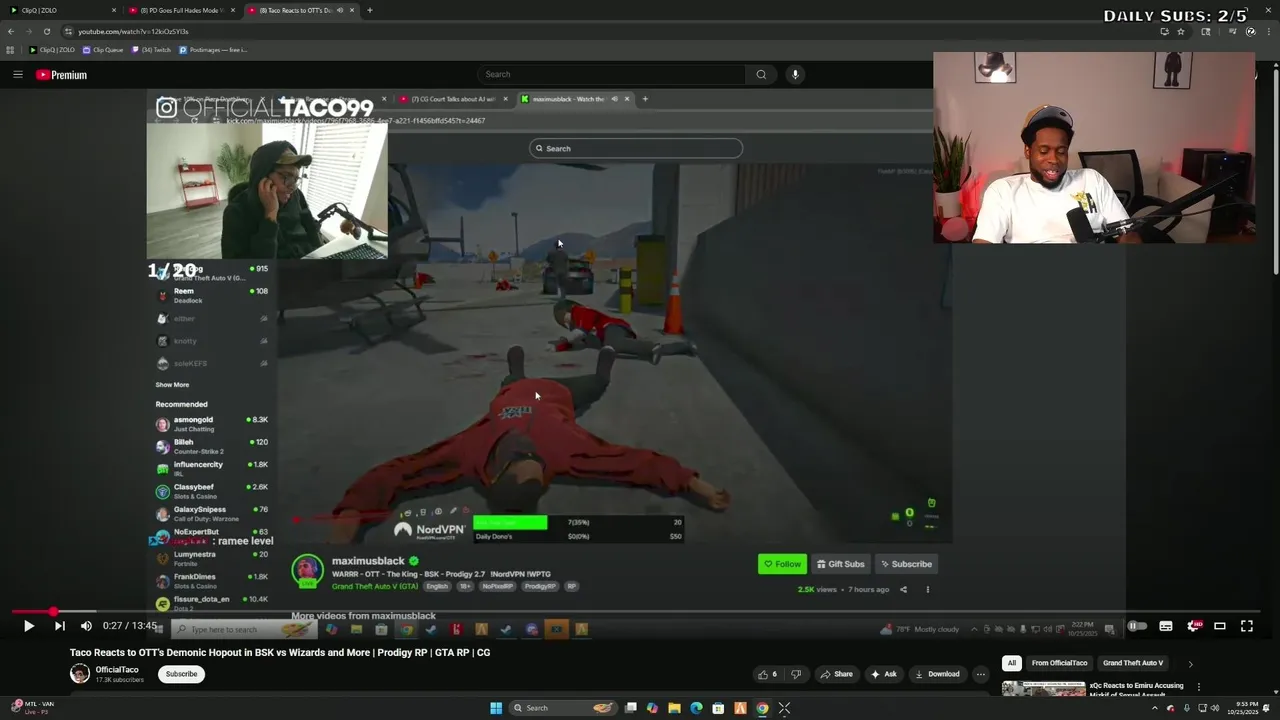Open the Windows Start menu
The image size is (1280, 720).
tap(496, 708)
